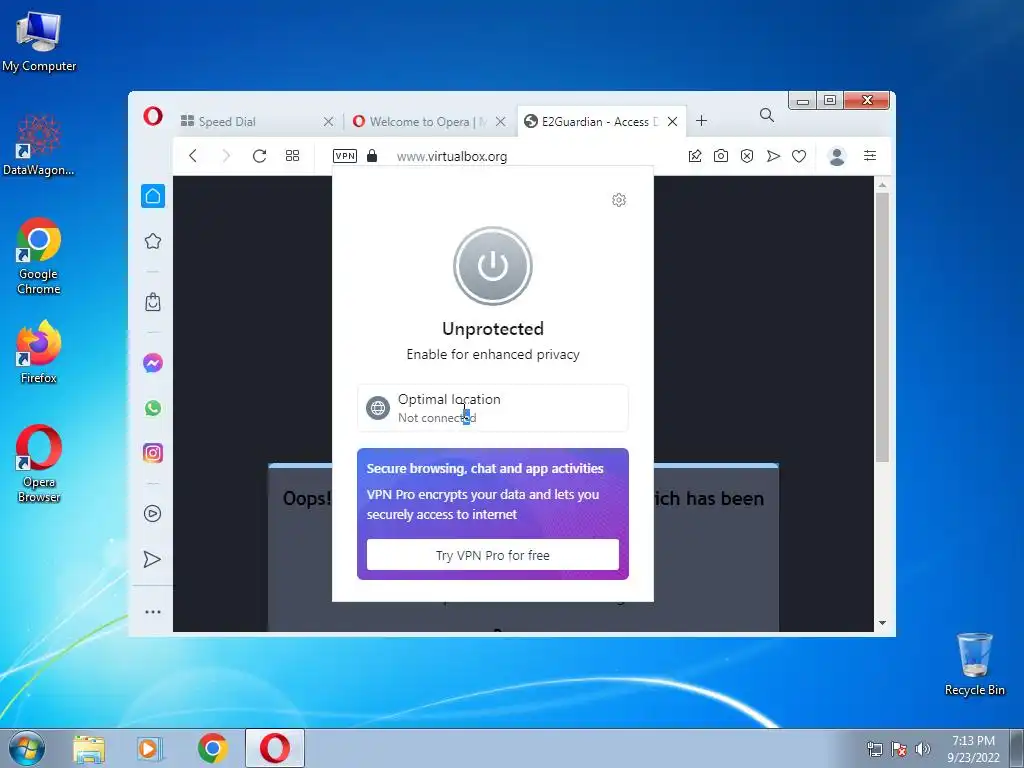Open Messenger in the sidebar
The height and width of the screenshot is (768, 1024).
153,362
